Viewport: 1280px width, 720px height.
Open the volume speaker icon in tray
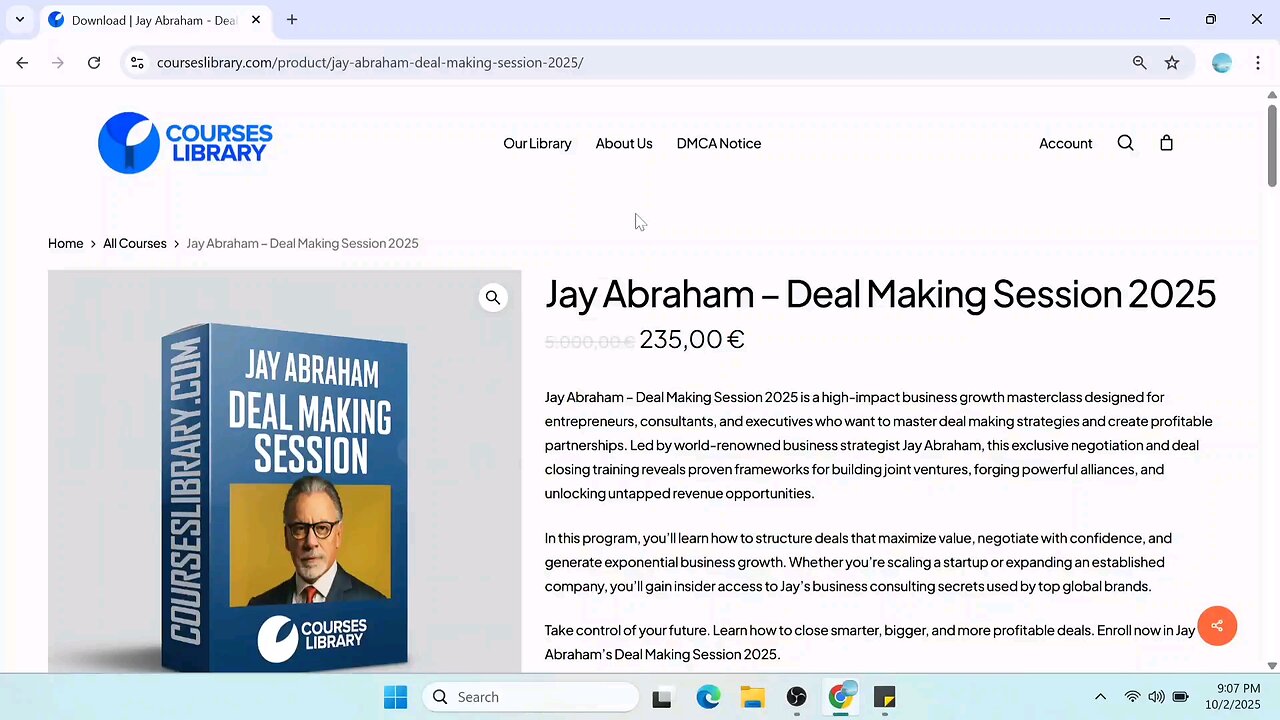coord(1156,697)
